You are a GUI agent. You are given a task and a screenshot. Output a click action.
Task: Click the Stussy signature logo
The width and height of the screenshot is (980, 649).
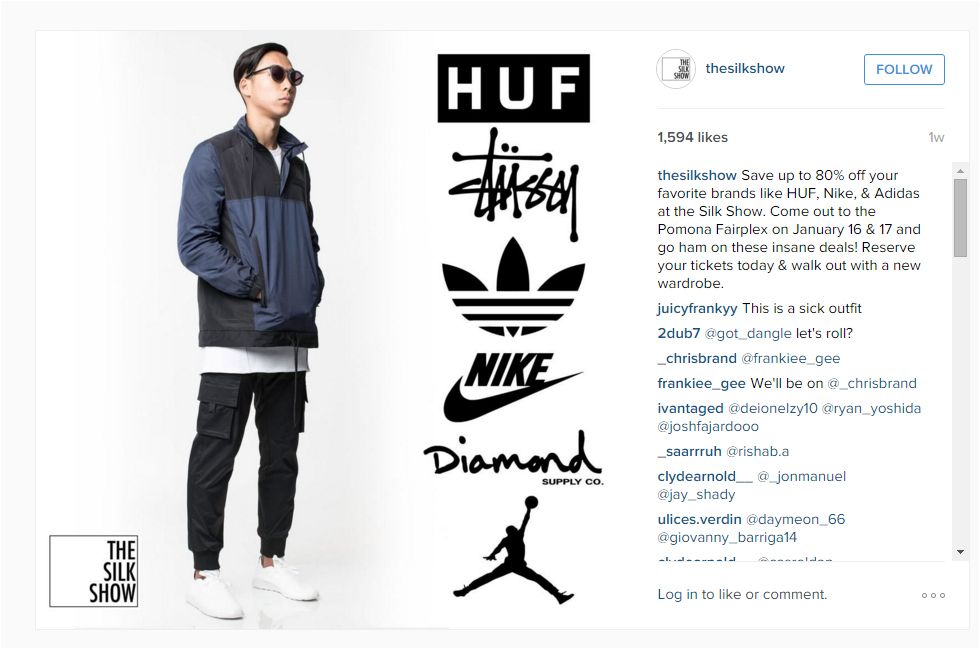pyautogui.click(x=514, y=184)
